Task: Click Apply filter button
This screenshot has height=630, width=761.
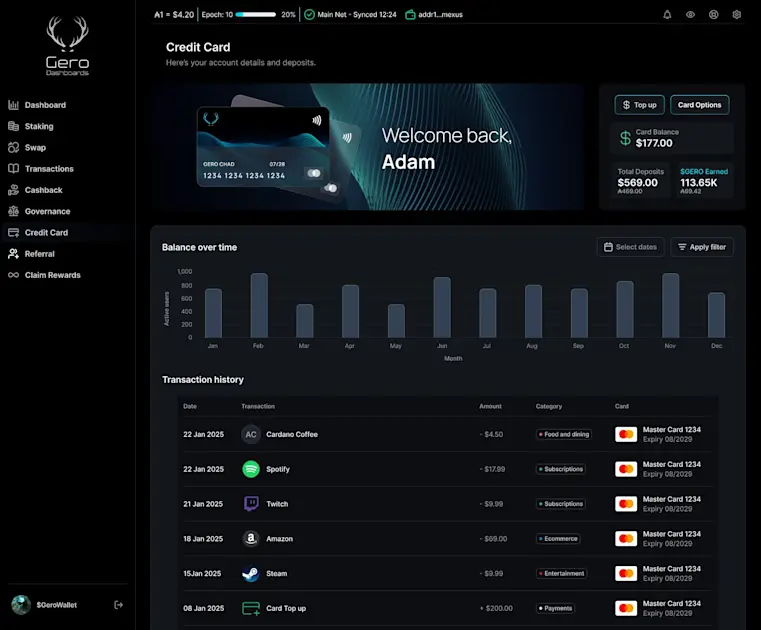Action: tap(702, 247)
